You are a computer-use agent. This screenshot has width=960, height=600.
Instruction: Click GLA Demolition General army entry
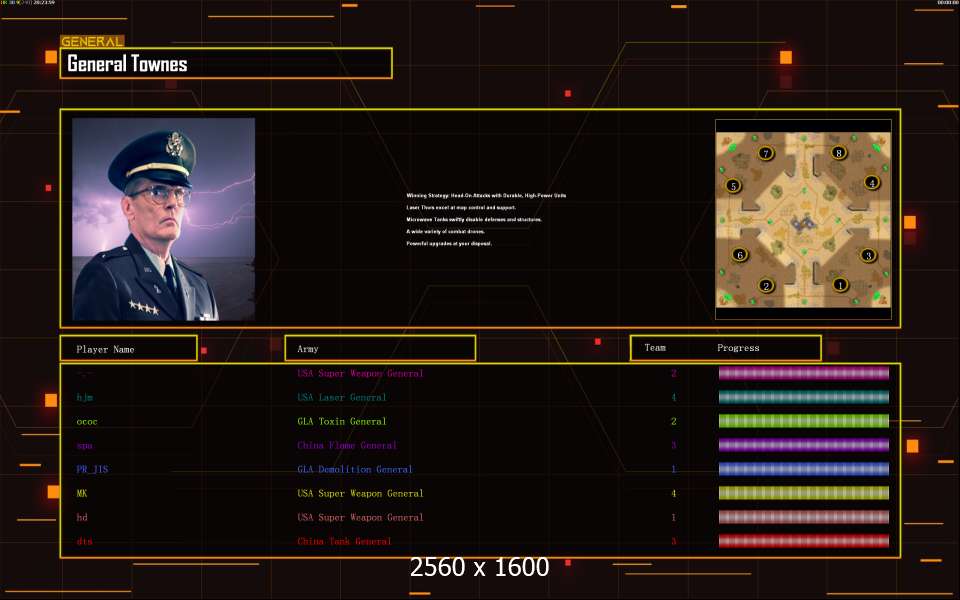(354, 470)
